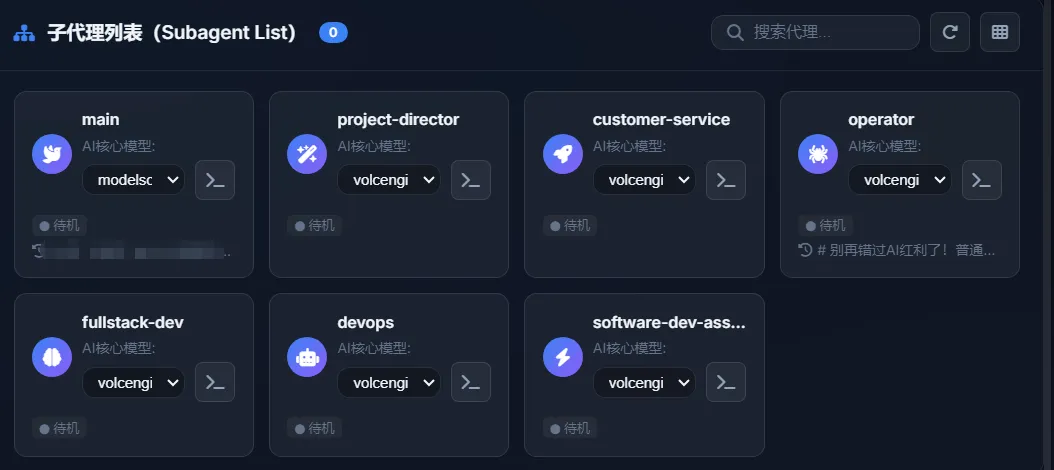The width and height of the screenshot is (1054, 470).
Task: Expand fullstack-dev's model selector
Action: coord(134,382)
